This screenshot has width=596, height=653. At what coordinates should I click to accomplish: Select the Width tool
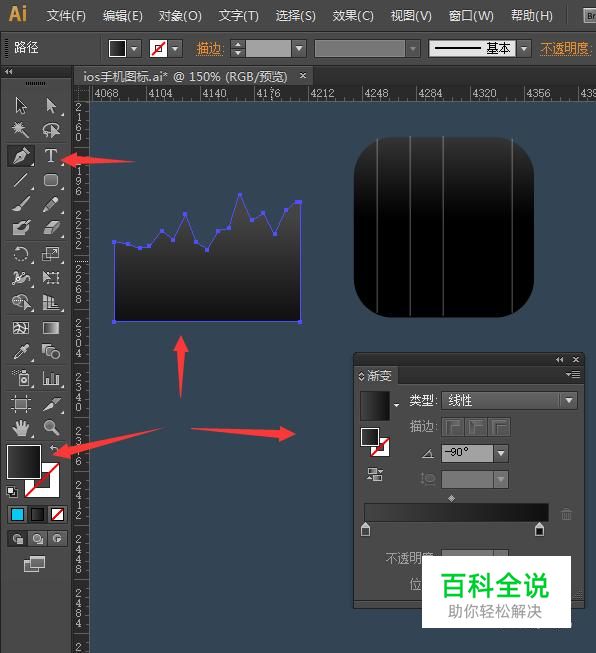[21, 278]
